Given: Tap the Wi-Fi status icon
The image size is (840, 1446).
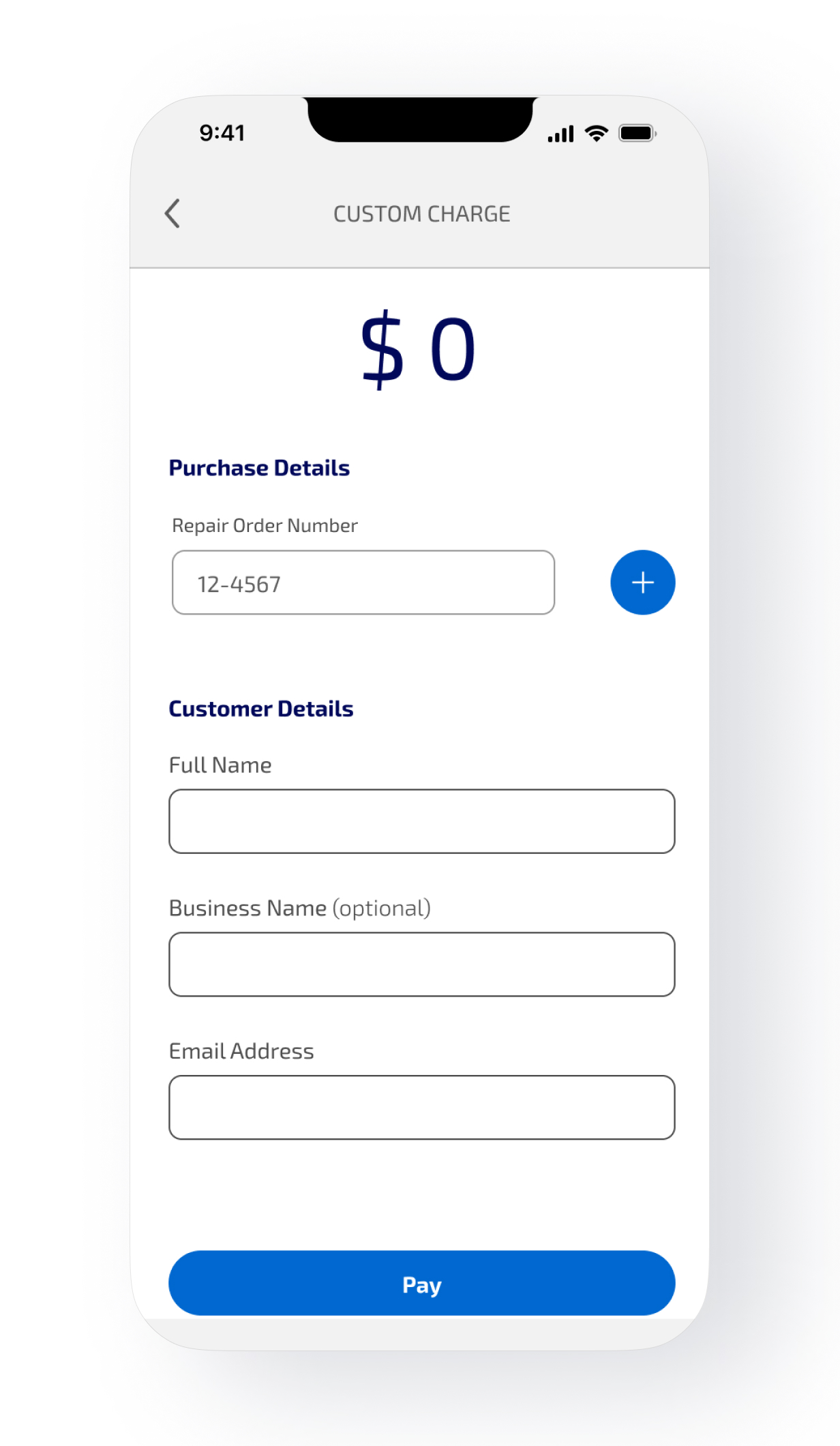Looking at the screenshot, I should [597, 134].
